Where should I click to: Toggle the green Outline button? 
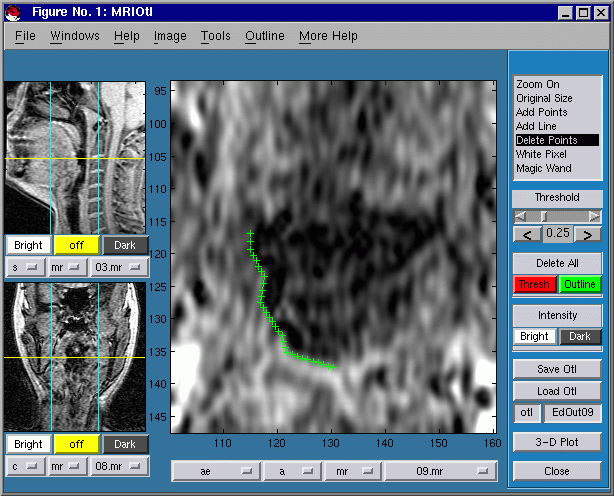pyautogui.click(x=580, y=284)
